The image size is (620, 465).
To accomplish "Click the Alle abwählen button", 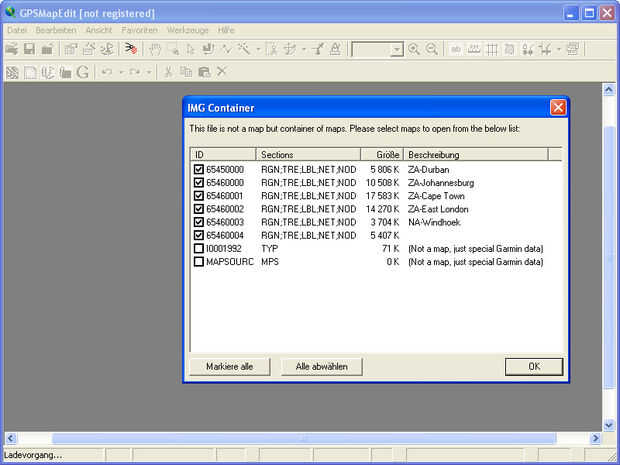I will [321, 367].
